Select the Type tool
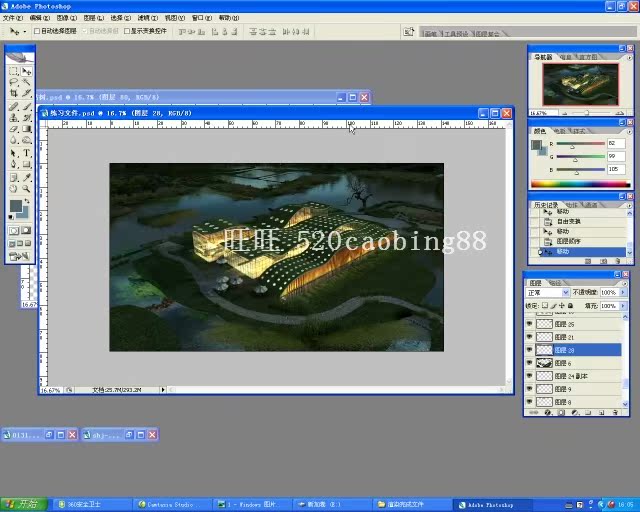Screen dimensions: 640x512 [x=27, y=153]
